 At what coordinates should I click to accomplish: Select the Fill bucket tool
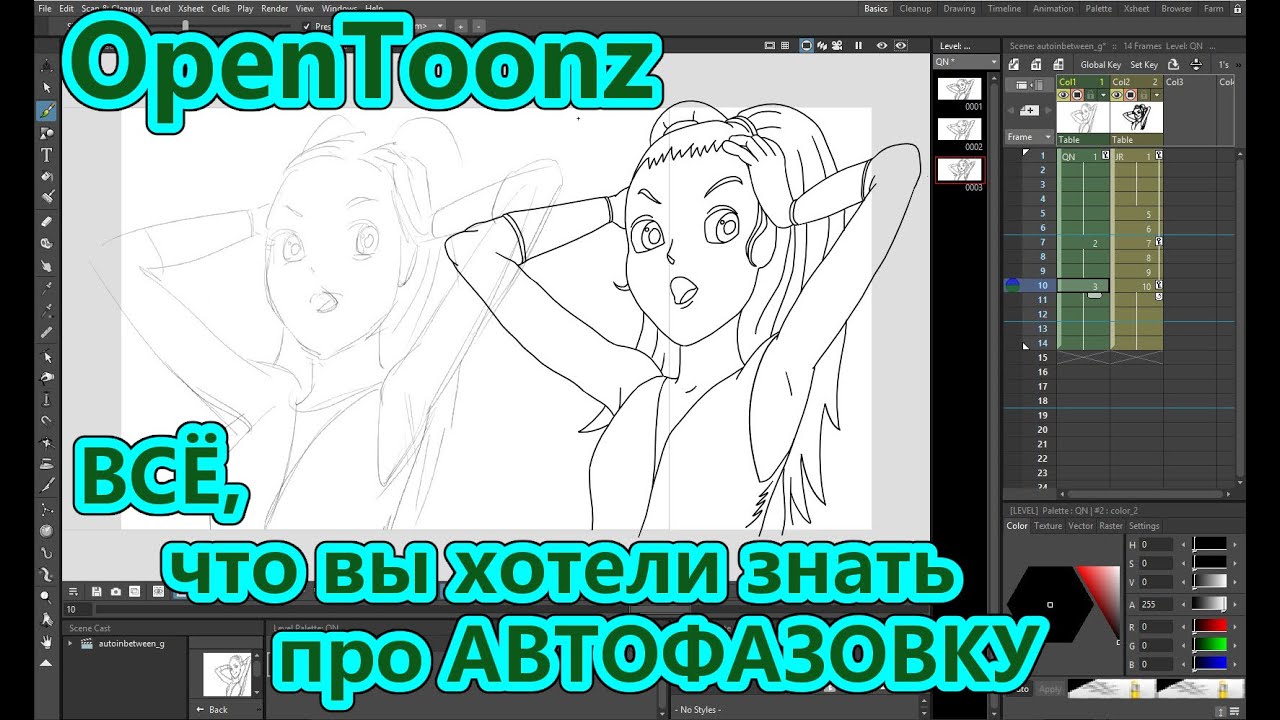click(46, 177)
